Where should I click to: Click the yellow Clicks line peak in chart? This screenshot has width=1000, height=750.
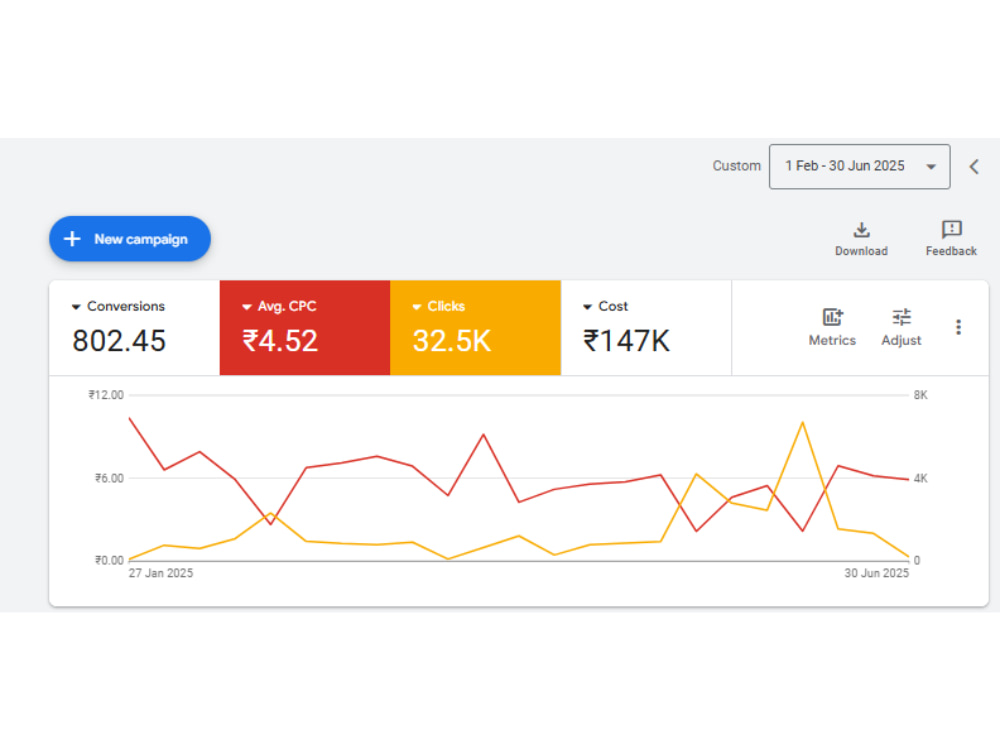[802, 422]
